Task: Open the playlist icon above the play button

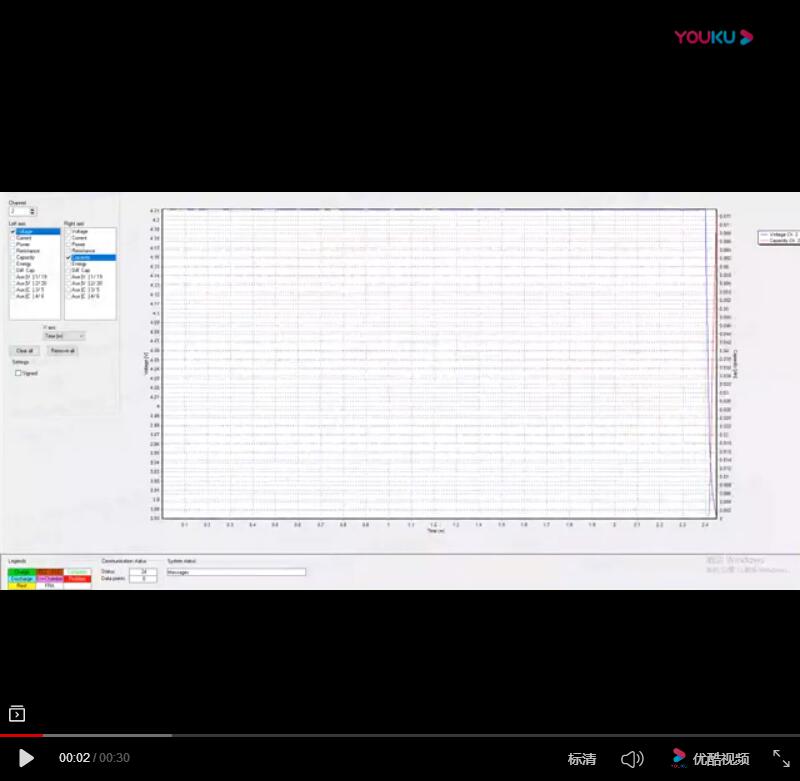Action: pos(17,714)
